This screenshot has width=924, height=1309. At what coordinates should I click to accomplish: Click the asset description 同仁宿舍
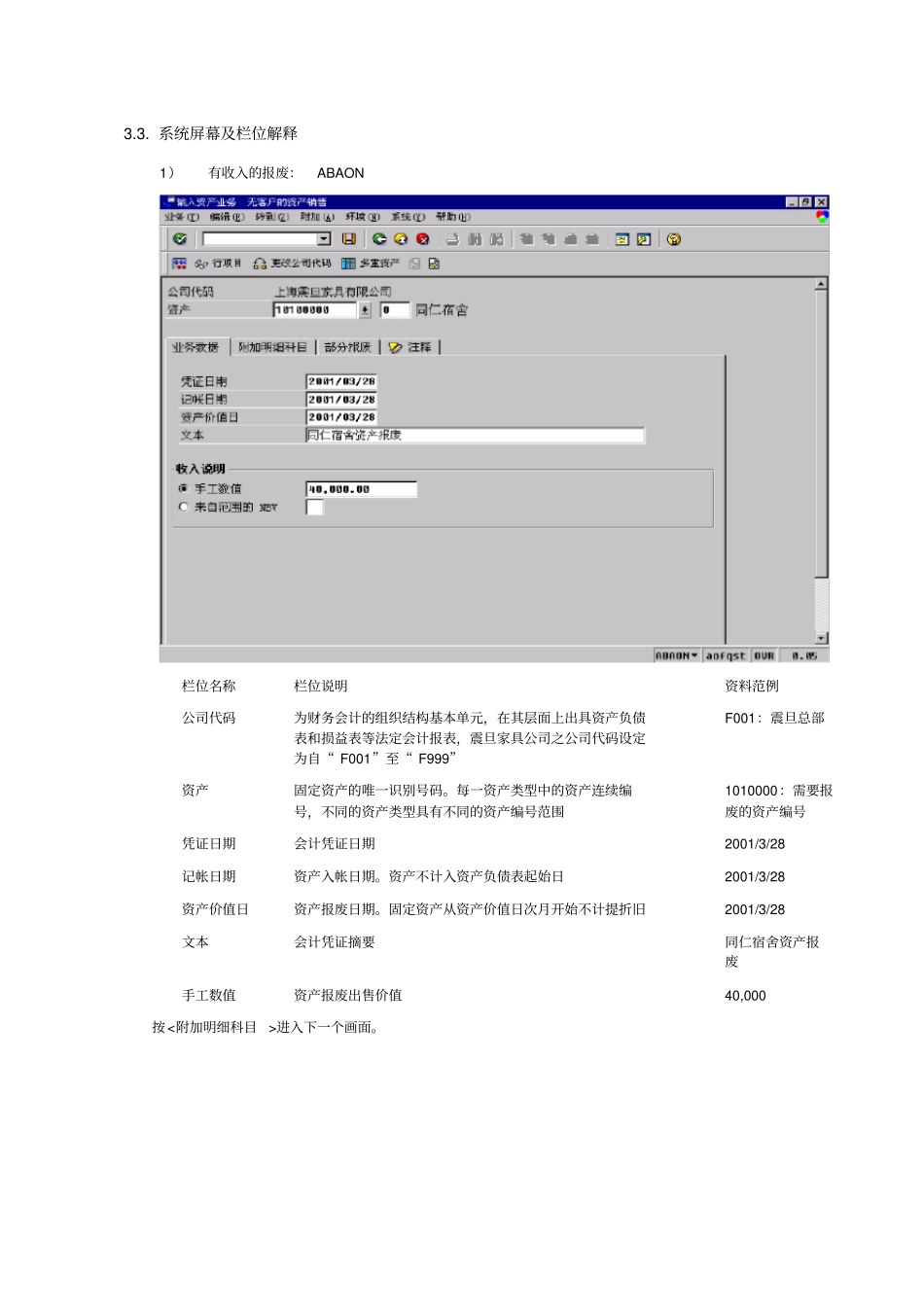pyautogui.click(x=442, y=310)
